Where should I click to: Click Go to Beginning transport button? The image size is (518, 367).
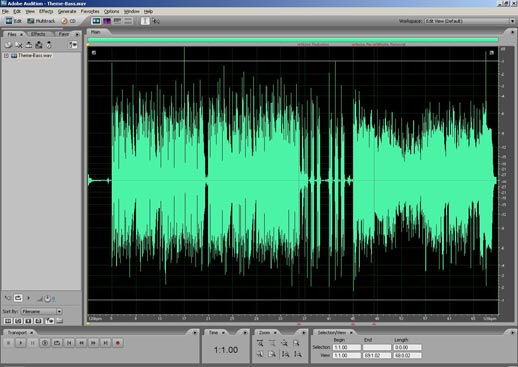[x=69, y=343]
